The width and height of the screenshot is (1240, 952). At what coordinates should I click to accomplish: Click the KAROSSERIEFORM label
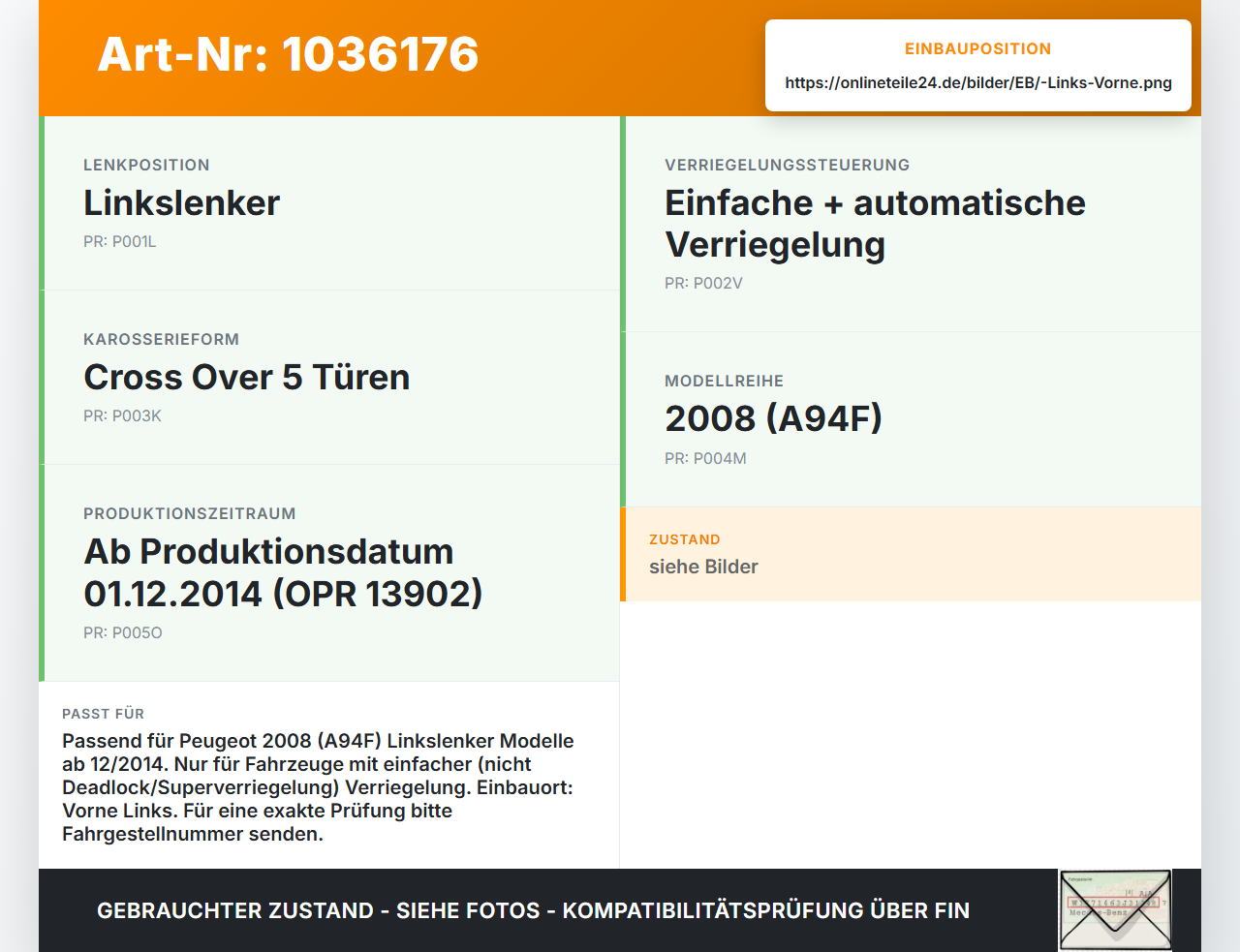(161, 340)
